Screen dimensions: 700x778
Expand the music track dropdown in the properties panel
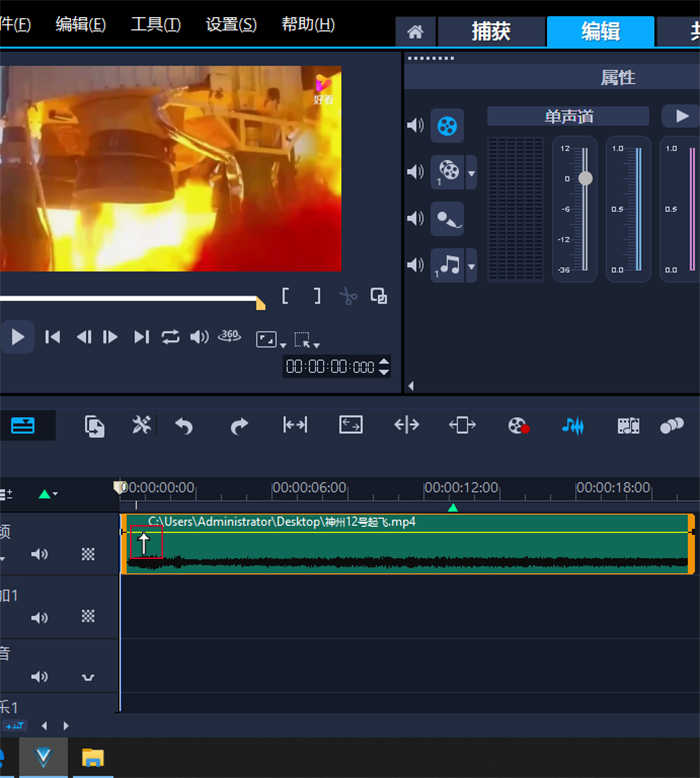472,265
